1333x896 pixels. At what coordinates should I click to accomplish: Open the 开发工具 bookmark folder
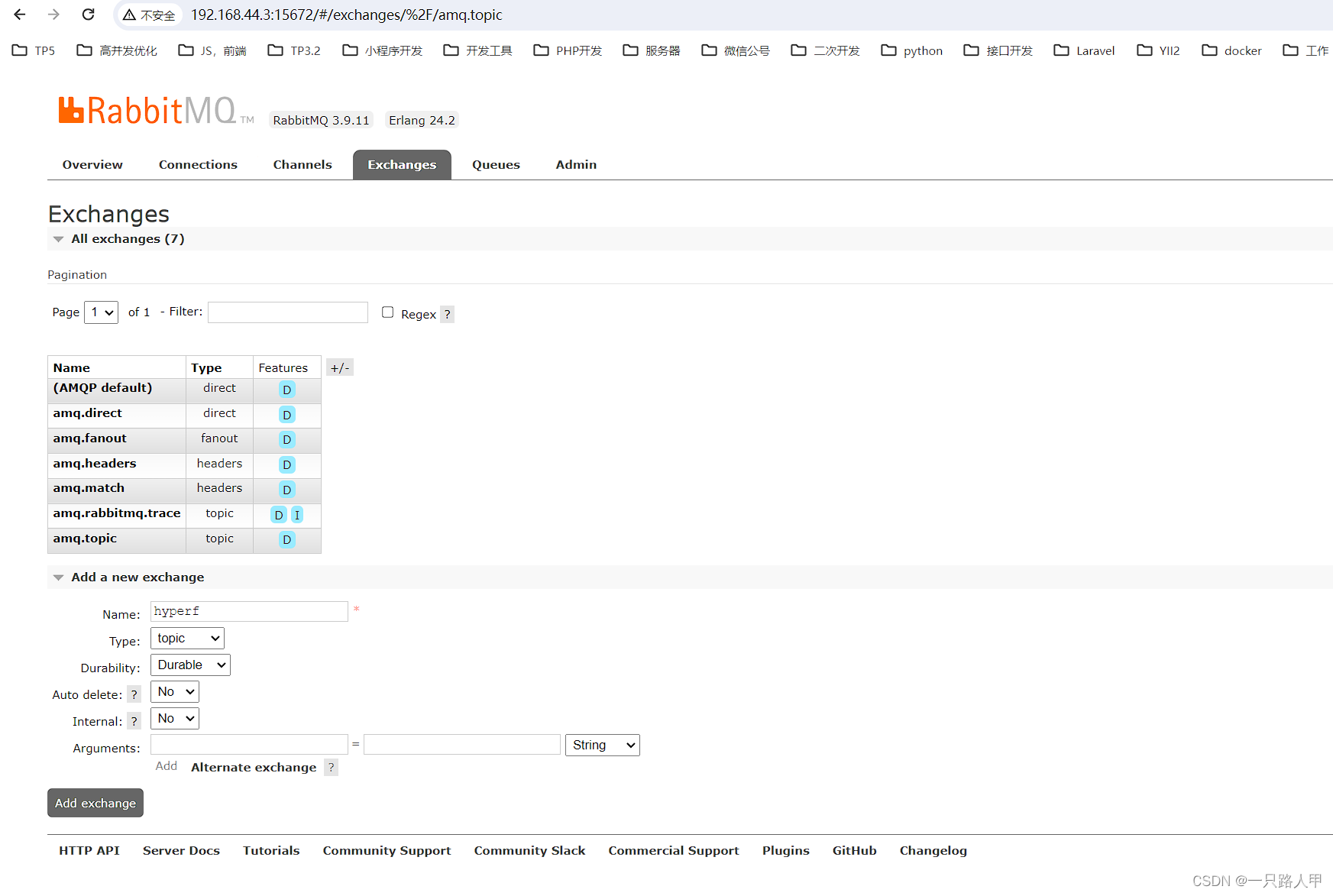[477, 50]
